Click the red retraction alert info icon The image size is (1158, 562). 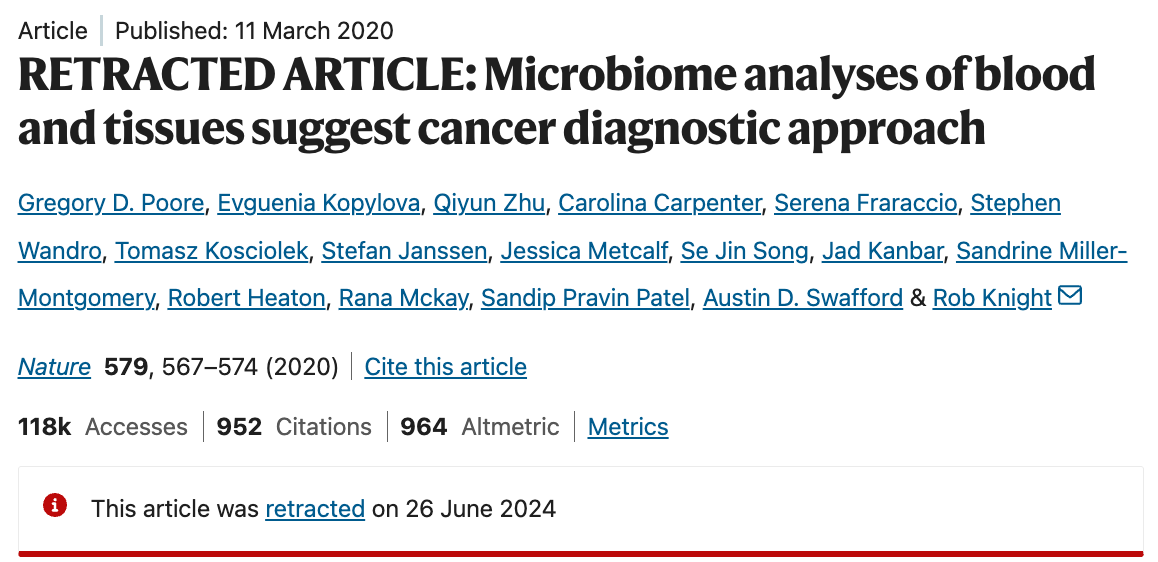coord(55,506)
